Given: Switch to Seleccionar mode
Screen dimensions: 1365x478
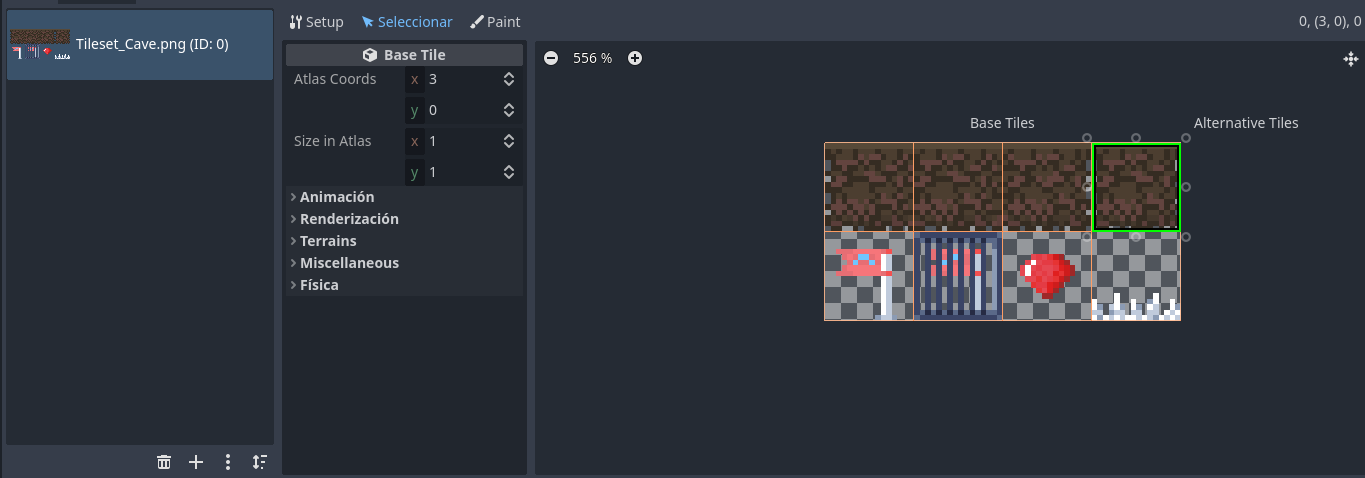Looking at the screenshot, I should [x=406, y=22].
